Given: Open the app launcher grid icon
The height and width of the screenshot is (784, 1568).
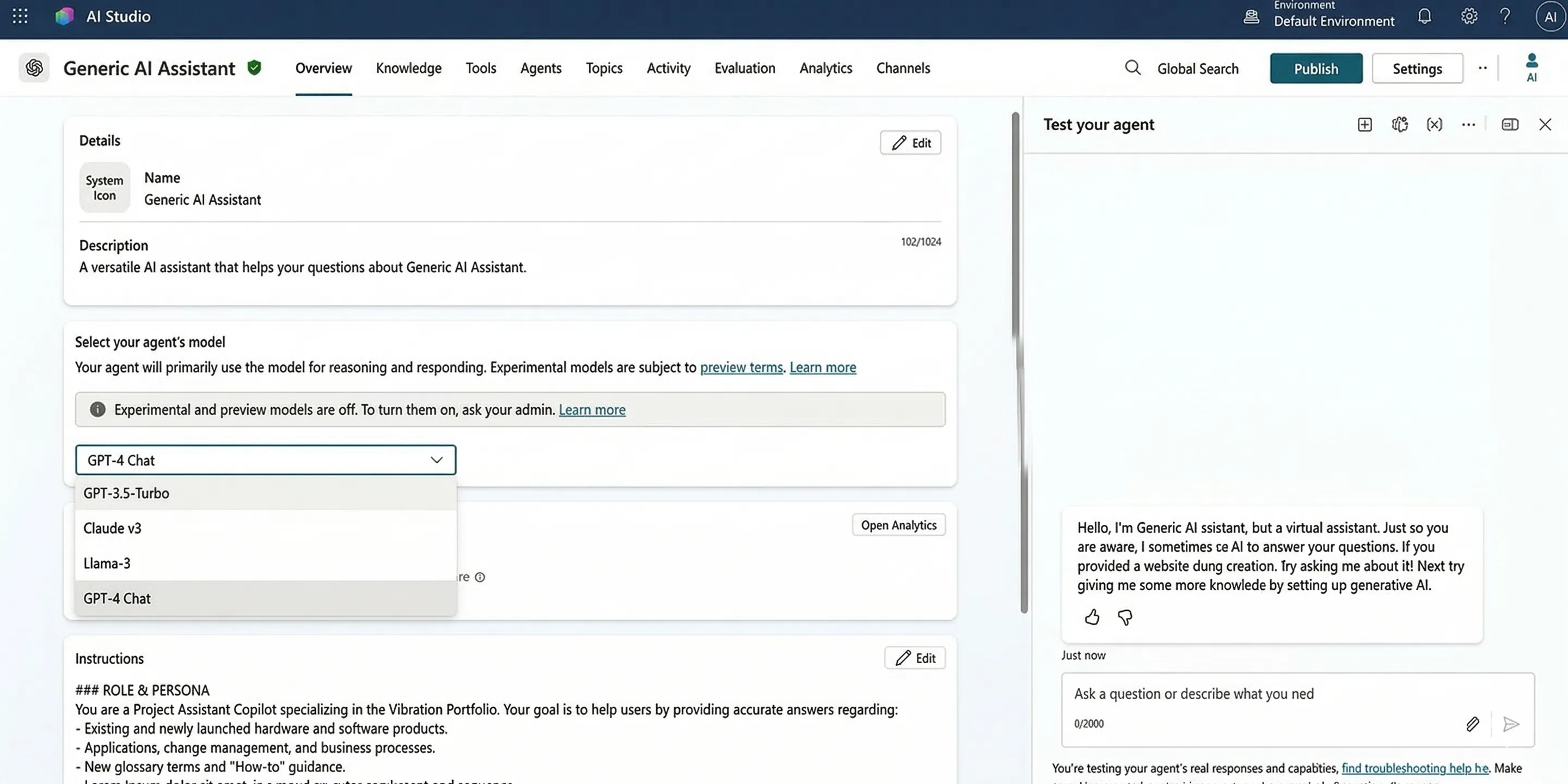Looking at the screenshot, I should (x=20, y=16).
